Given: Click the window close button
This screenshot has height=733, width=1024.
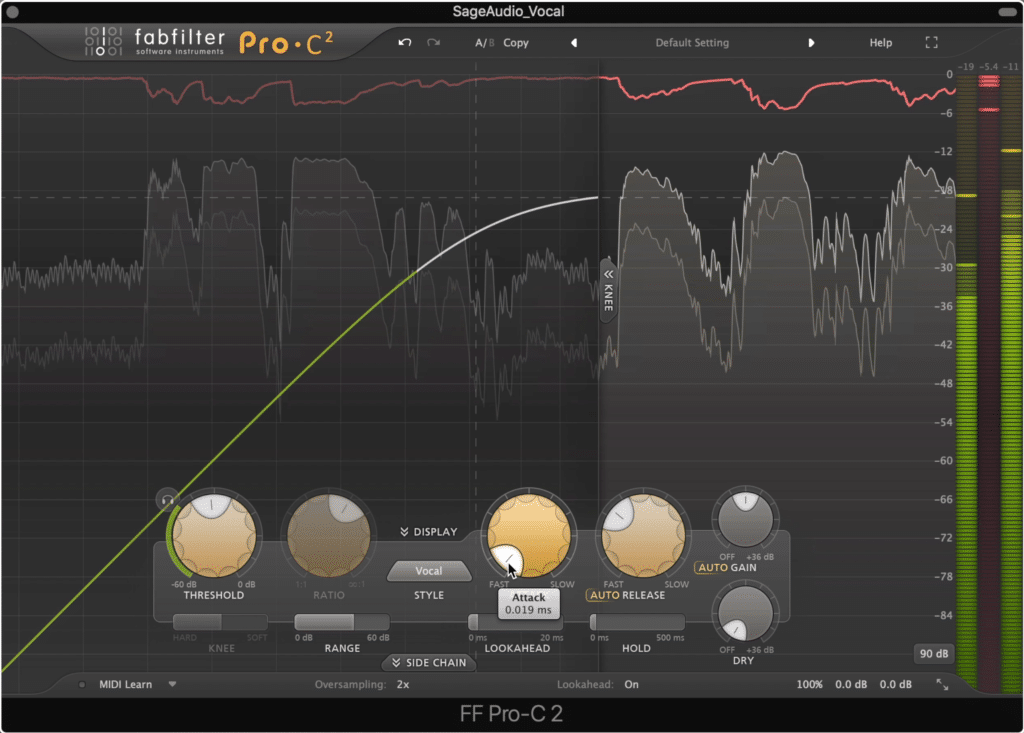Looking at the screenshot, I should [12, 11].
